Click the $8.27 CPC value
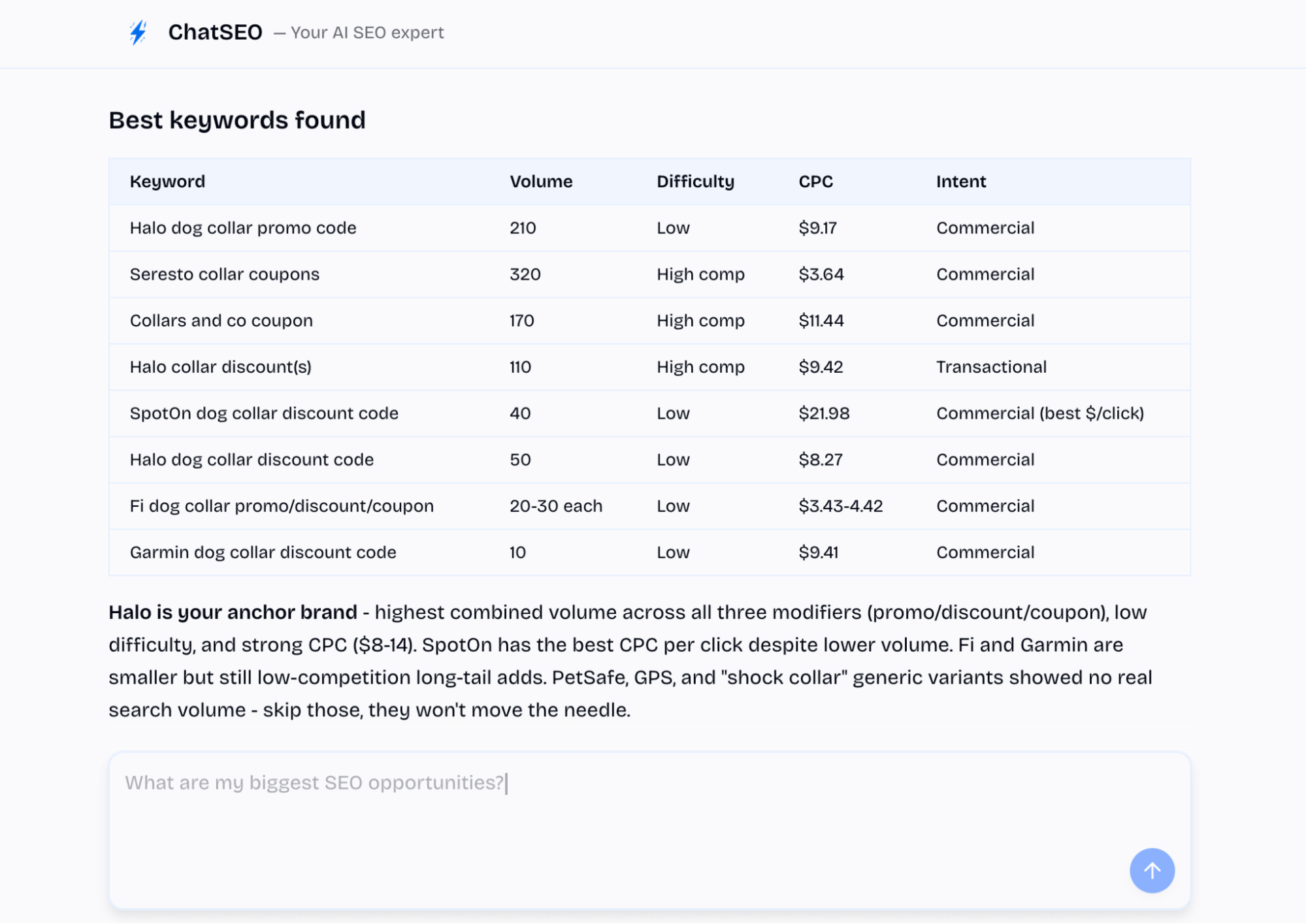Image resolution: width=1306 pixels, height=924 pixels. (821, 460)
